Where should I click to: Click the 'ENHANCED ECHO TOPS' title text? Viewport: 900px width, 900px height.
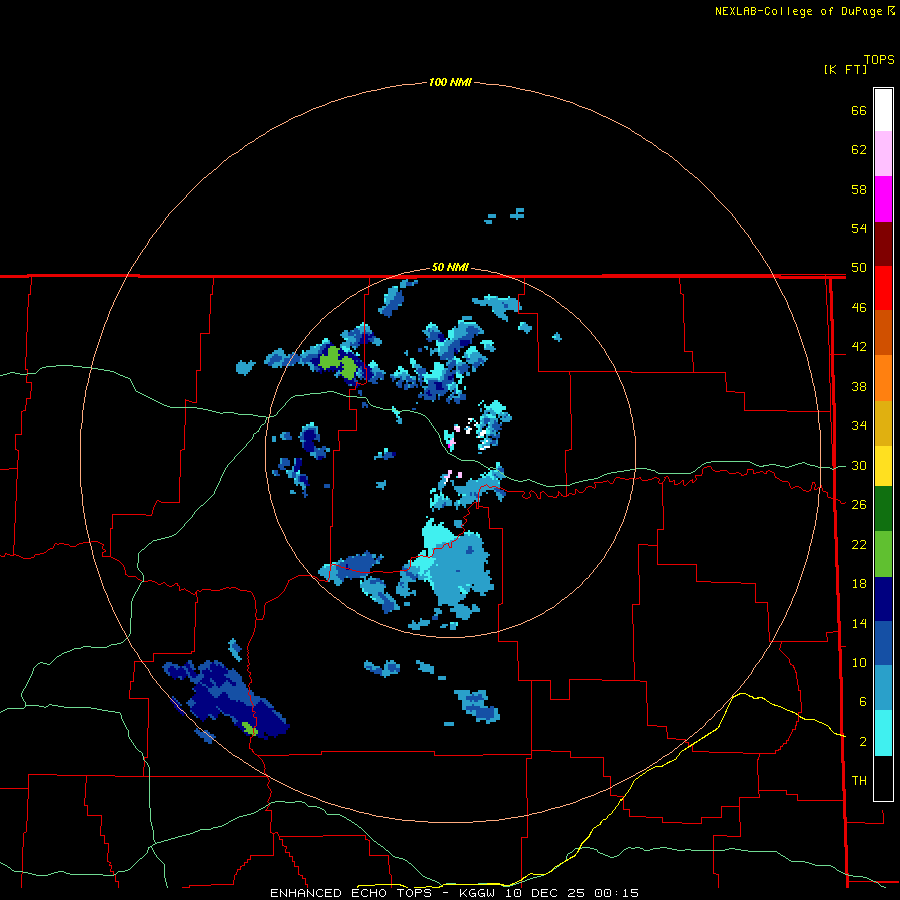click(351, 893)
